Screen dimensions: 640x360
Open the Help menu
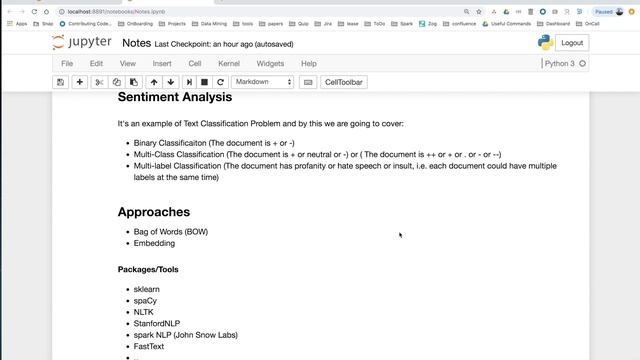pos(309,64)
